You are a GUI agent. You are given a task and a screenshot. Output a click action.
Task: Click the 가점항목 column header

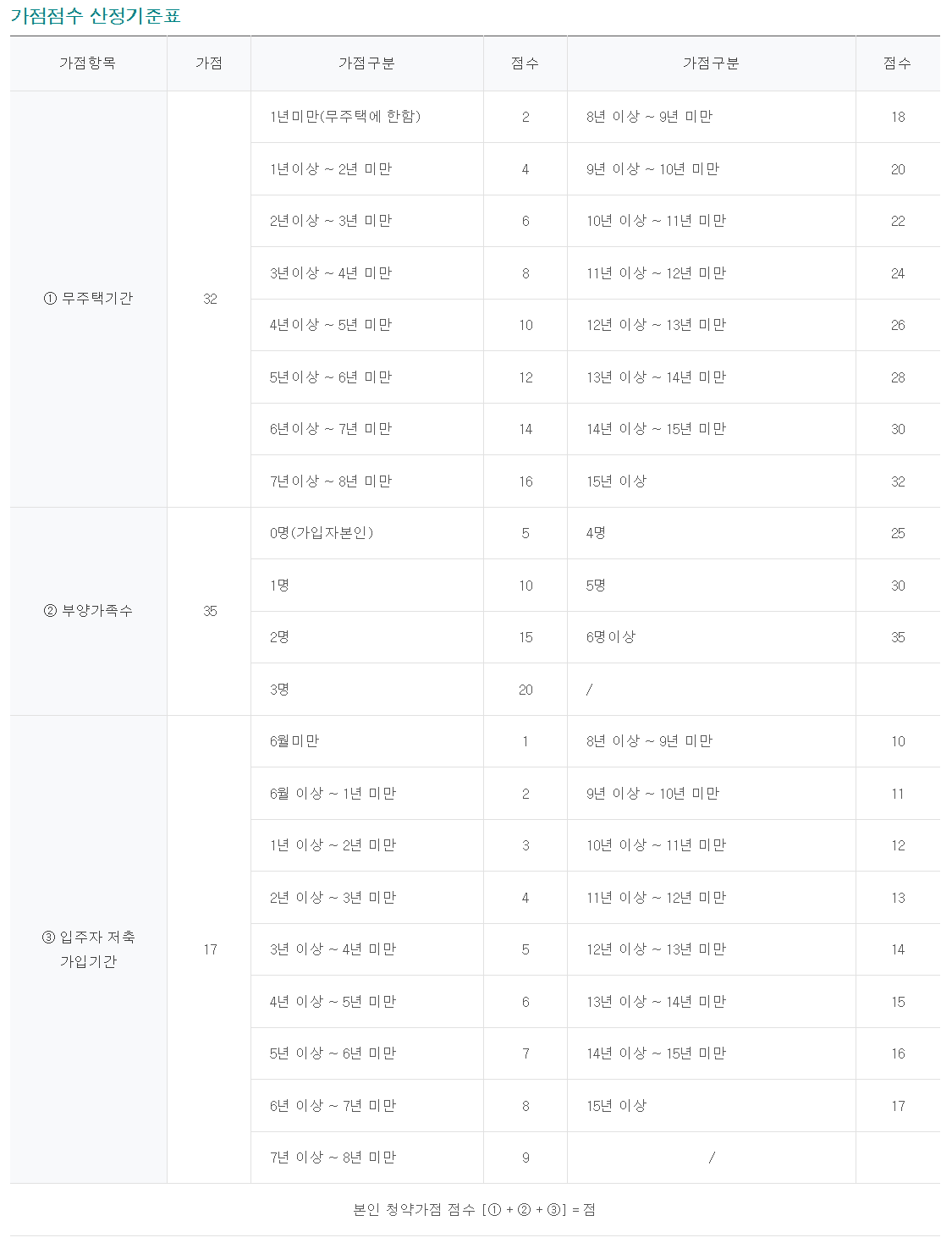88,63
